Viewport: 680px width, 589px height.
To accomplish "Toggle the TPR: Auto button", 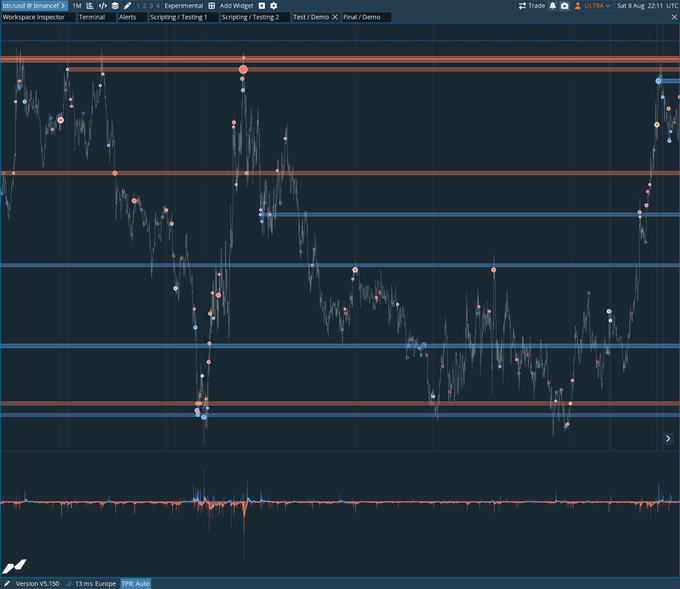I will 135,583.
